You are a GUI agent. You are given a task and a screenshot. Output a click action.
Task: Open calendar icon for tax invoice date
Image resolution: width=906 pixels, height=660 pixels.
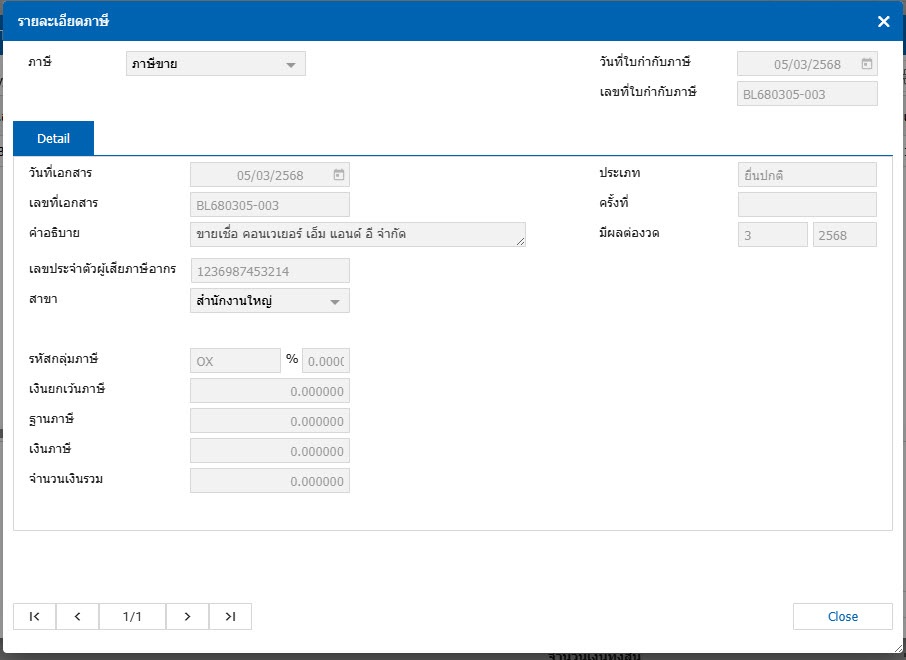point(866,65)
